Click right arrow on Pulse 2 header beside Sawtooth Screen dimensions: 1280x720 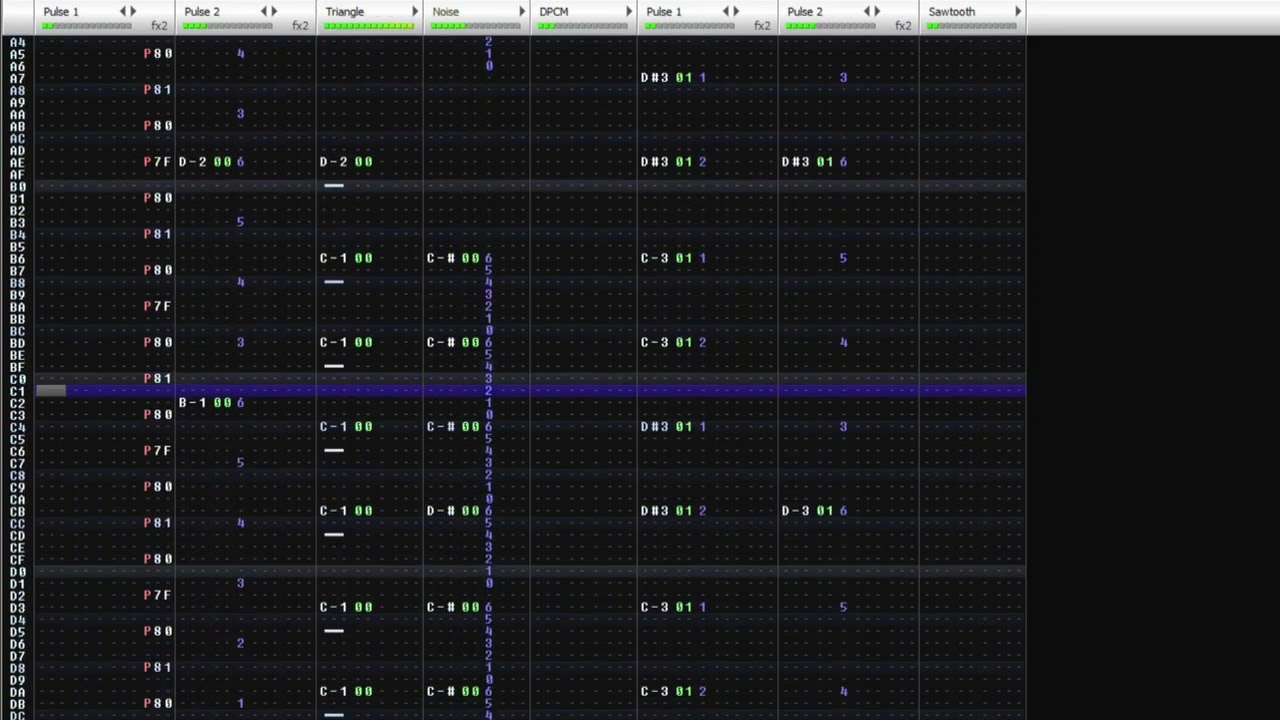878,12
